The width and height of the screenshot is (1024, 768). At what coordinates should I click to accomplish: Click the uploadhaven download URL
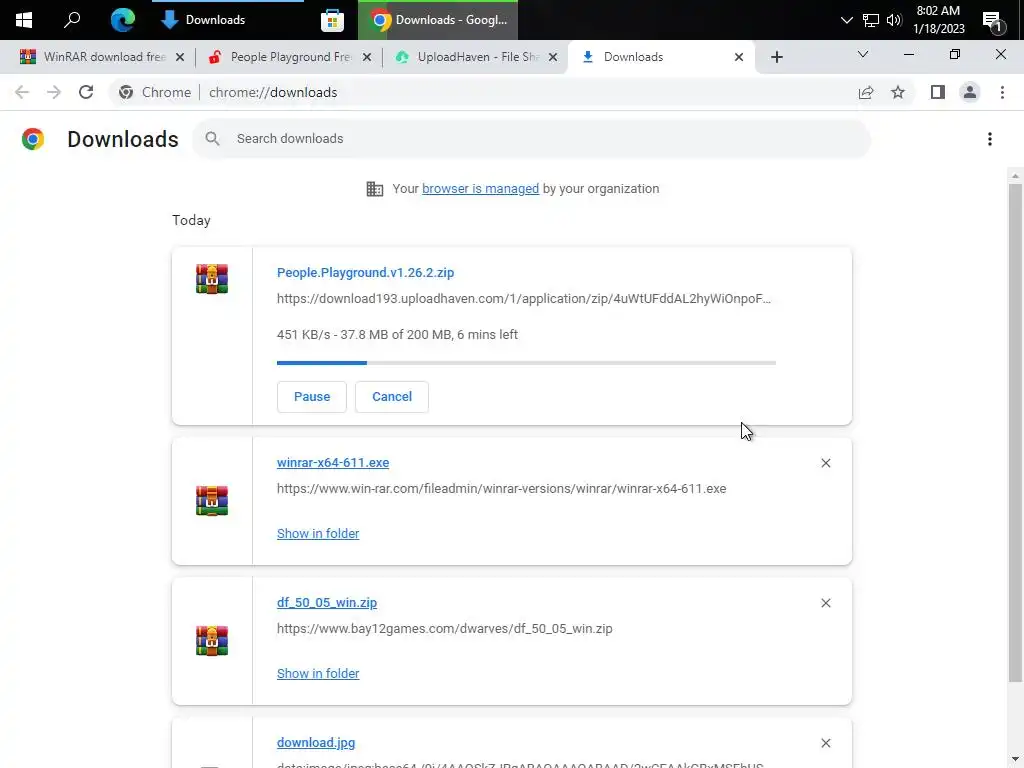click(x=524, y=298)
